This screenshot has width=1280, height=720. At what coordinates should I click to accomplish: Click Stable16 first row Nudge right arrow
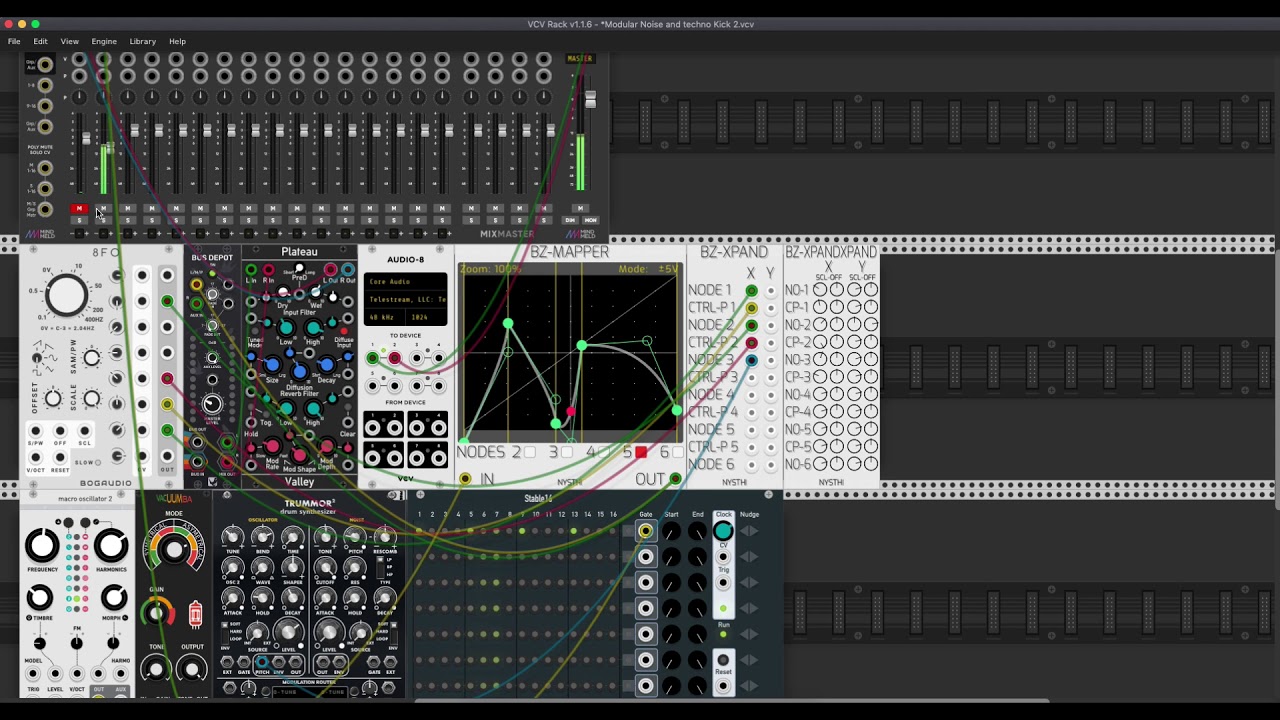pyautogui.click(x=755, y=531)
